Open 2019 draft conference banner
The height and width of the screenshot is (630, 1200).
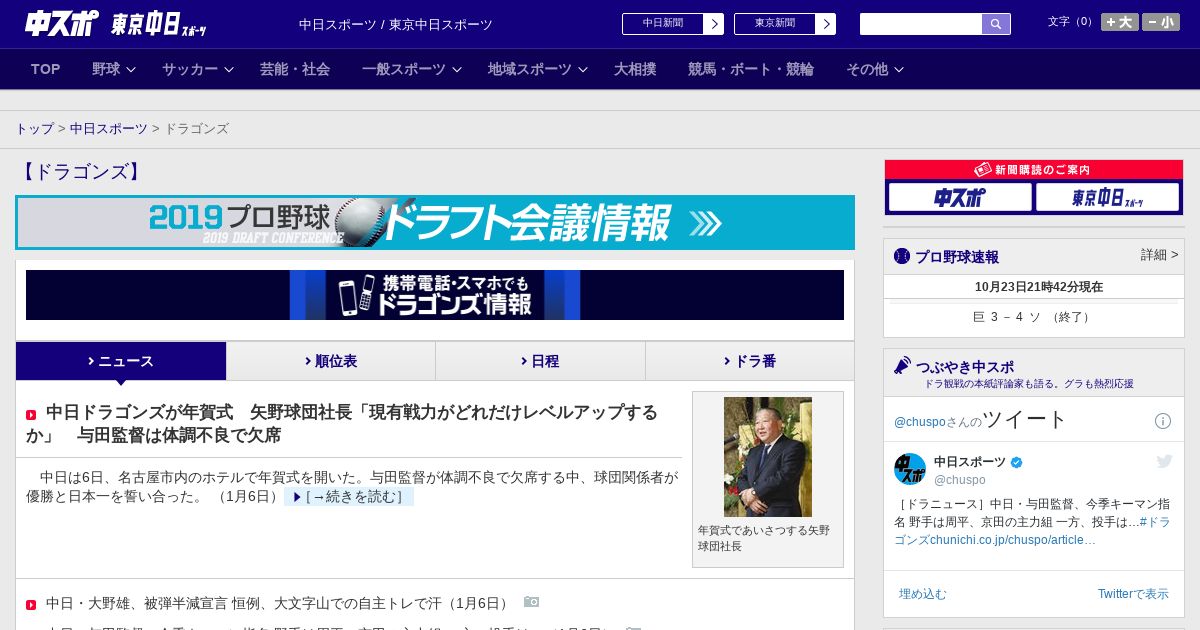click(x=435, y=222)
